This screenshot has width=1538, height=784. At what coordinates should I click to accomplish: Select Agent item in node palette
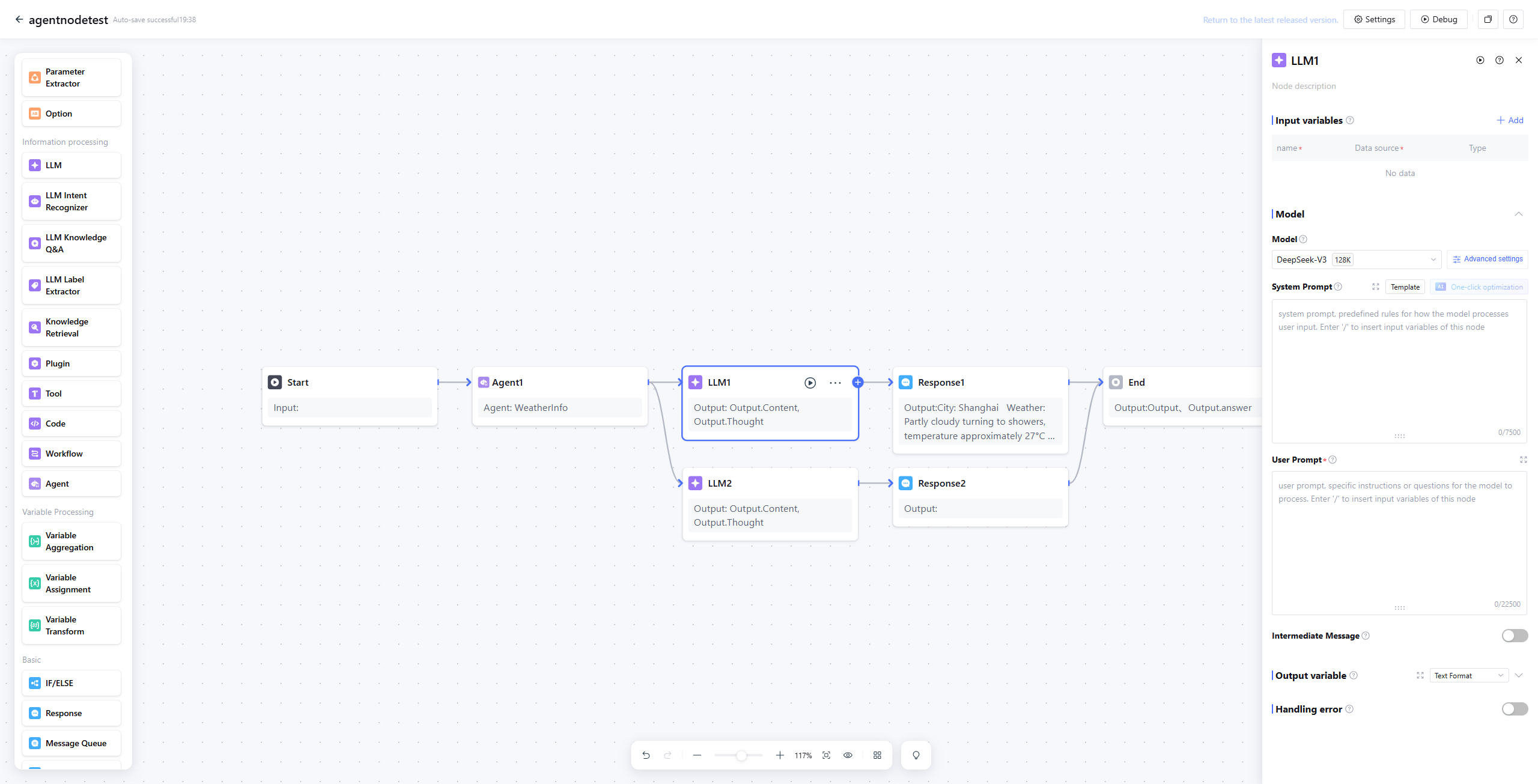71,484
